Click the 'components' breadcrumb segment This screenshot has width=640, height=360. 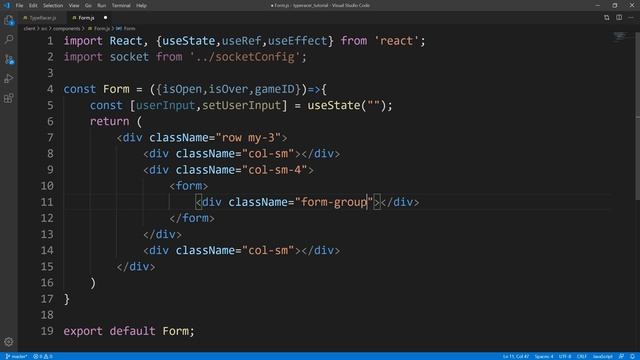click(67, 29)
